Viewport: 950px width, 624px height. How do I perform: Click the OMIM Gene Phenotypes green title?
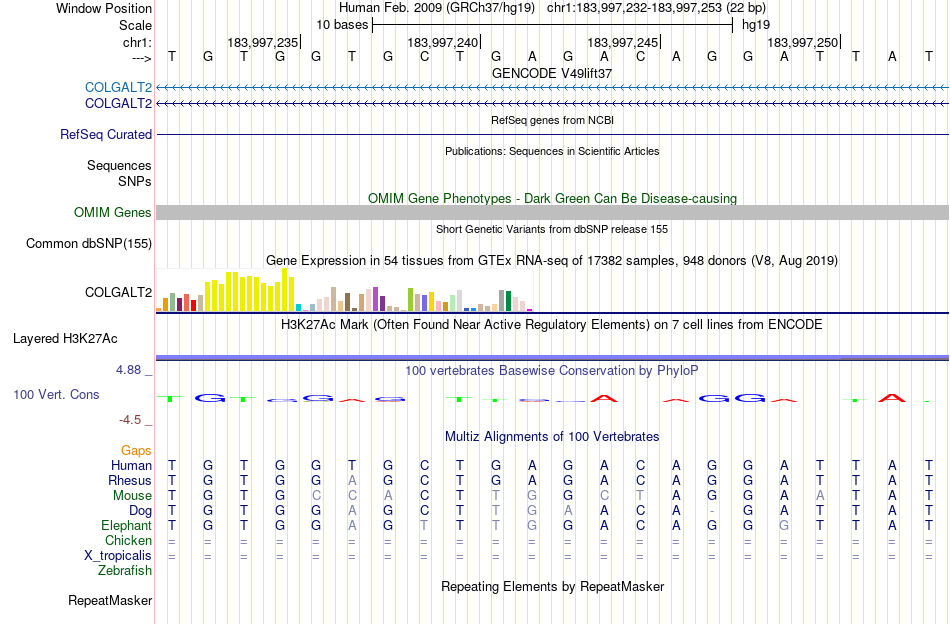[553, 199]
